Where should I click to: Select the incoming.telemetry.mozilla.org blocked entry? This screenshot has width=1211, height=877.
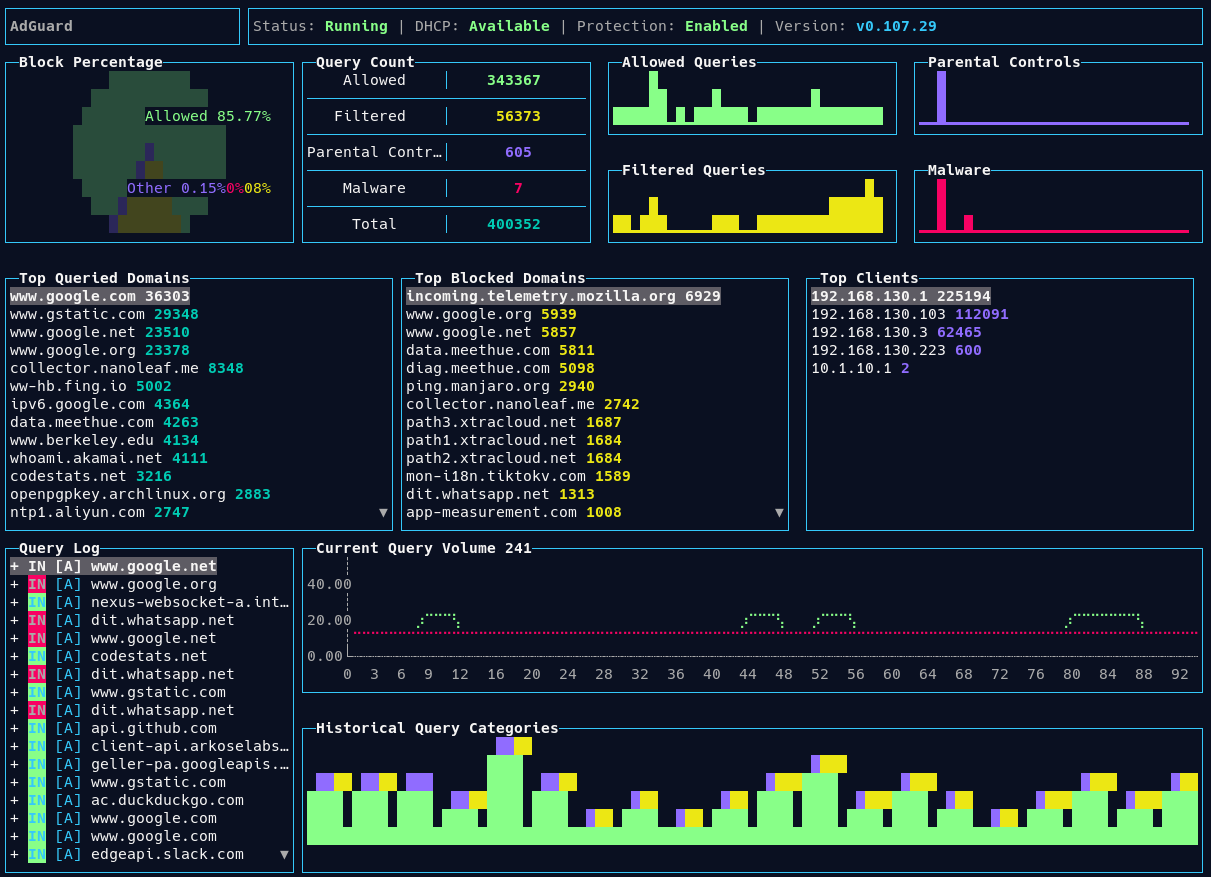point(562,296)
